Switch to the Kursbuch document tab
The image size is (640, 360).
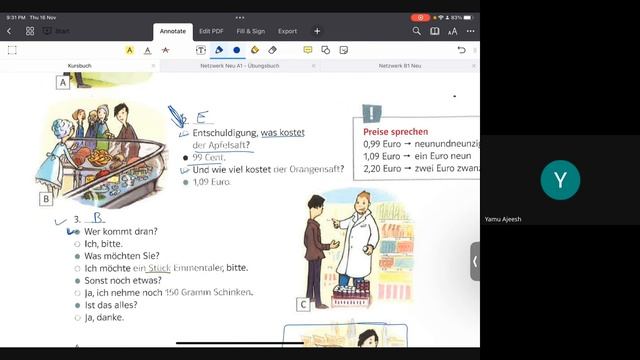pos(80,66)
